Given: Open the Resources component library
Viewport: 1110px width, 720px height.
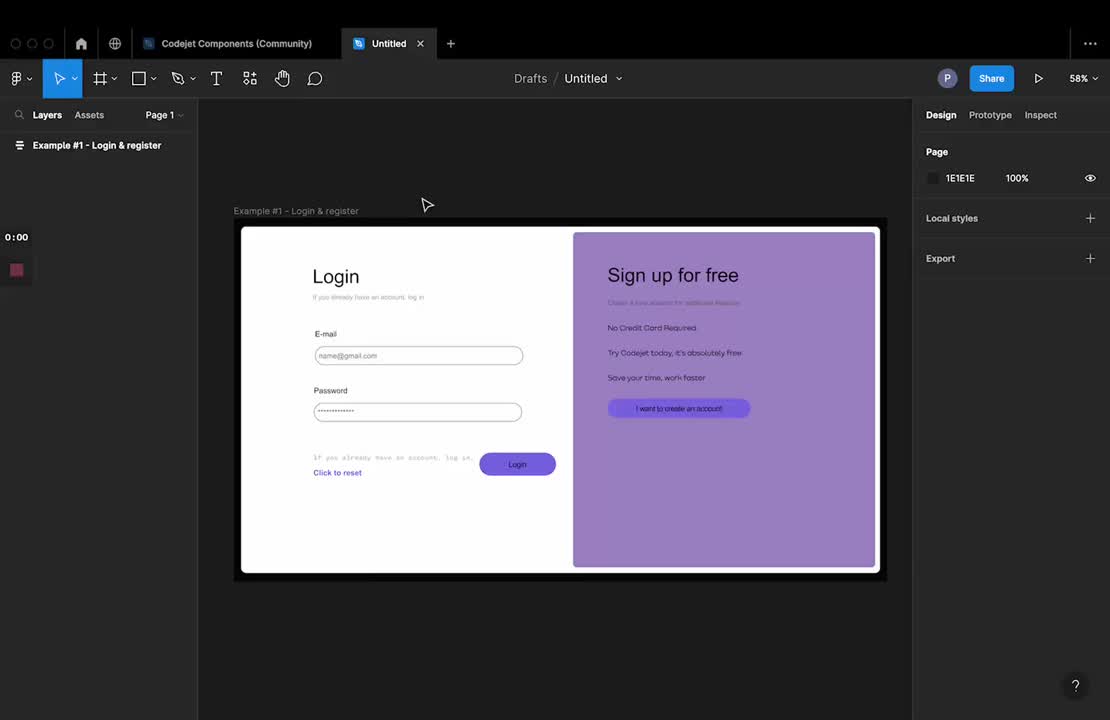Looking at the screenshot, I should [249, 78].
